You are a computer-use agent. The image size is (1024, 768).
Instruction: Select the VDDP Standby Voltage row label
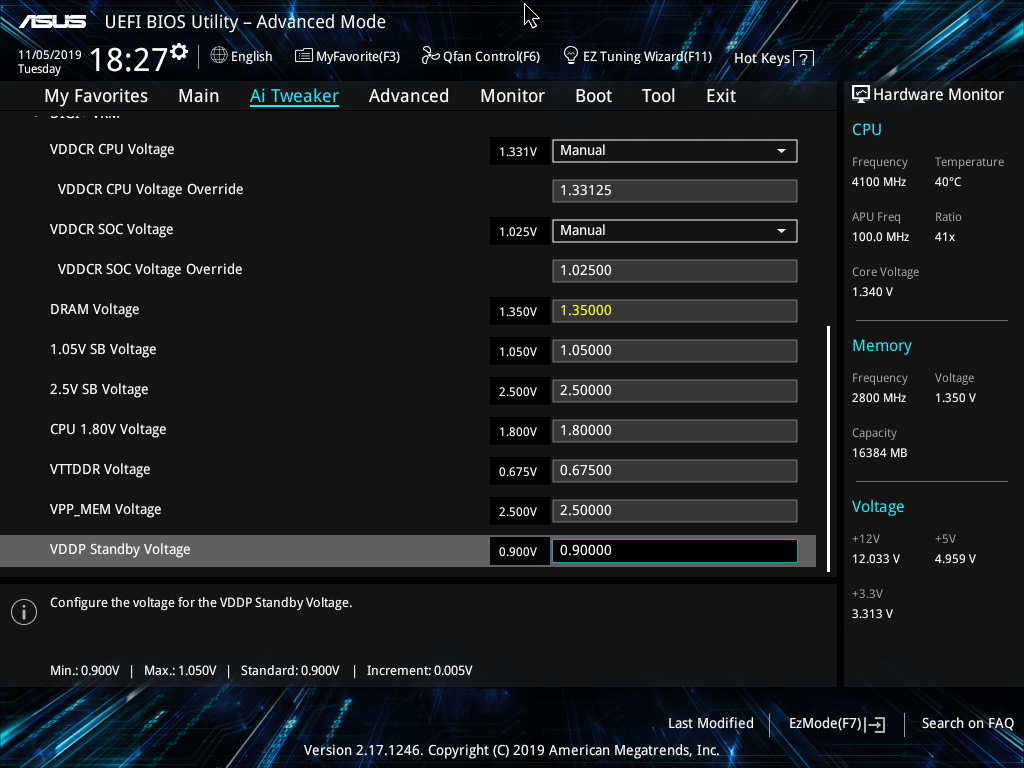120,549
